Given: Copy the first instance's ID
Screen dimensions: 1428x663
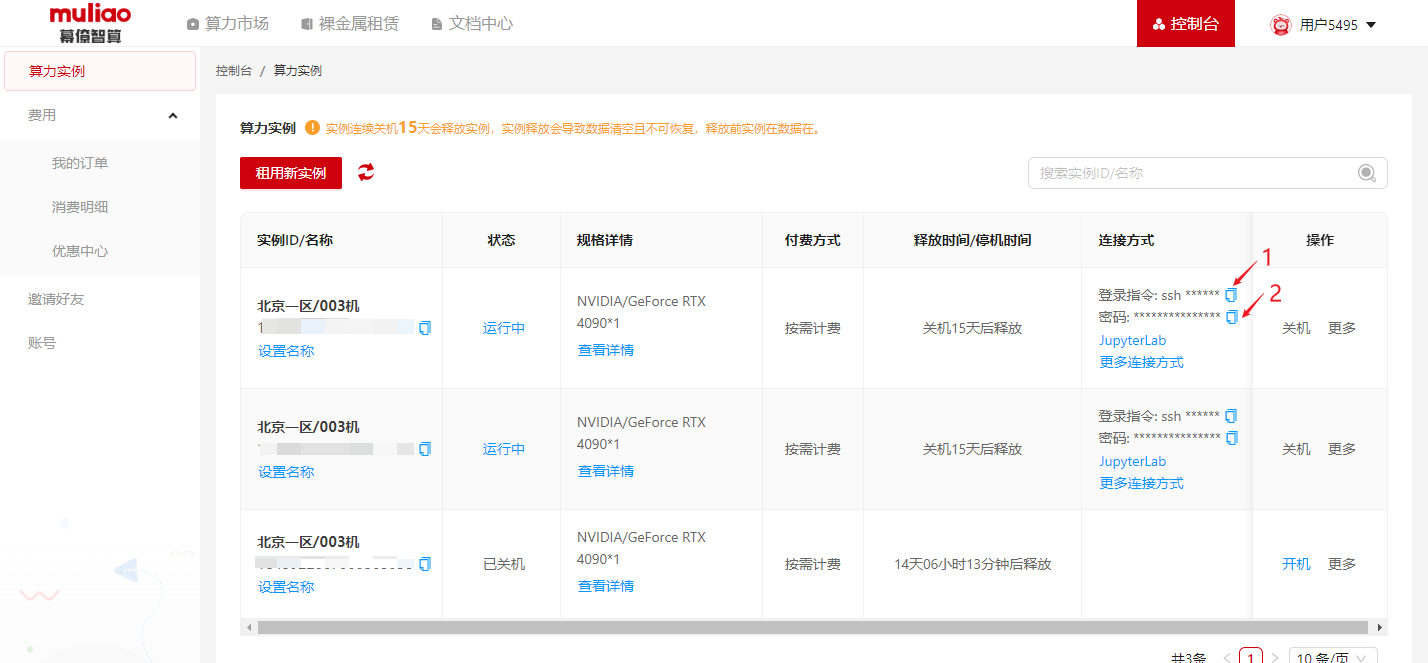Looking at the screenshot, I should 425,328.
